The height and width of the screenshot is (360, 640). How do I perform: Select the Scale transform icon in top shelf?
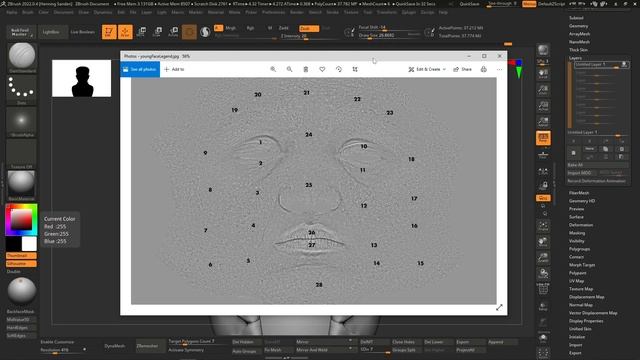[x=158, y=32]
